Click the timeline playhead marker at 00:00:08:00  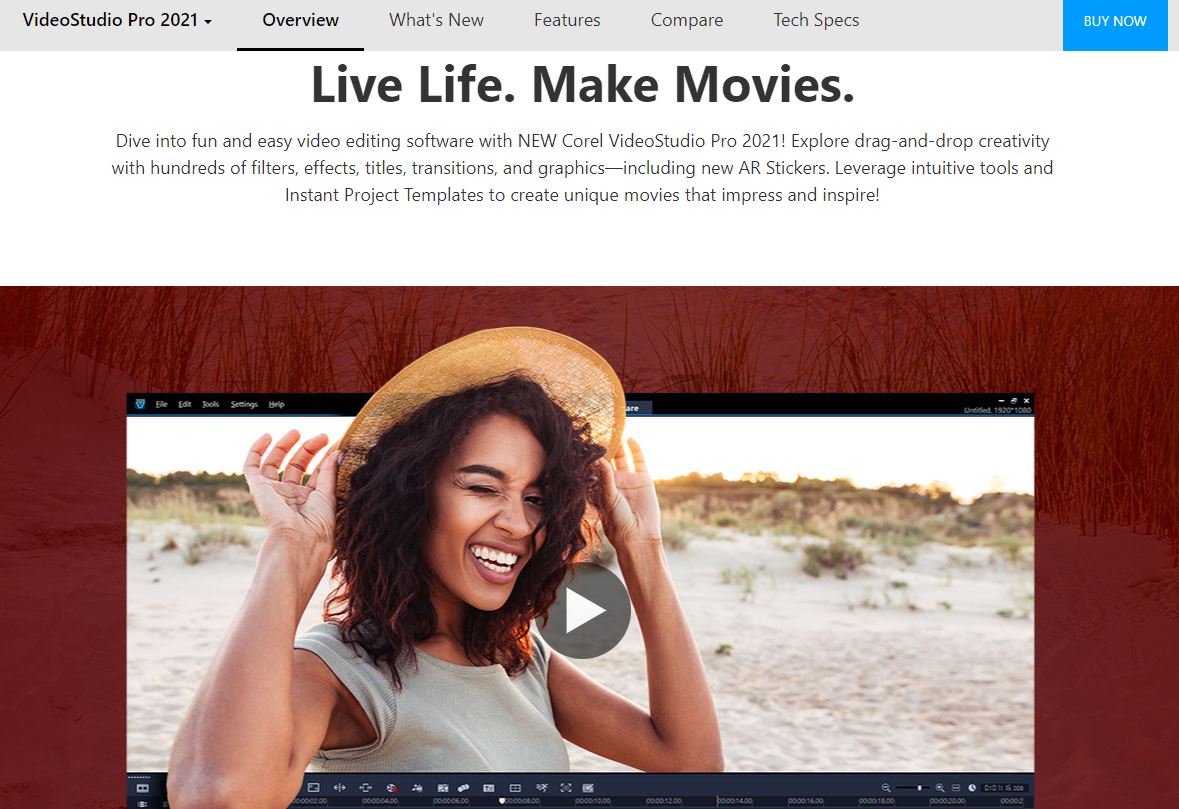coord(502,801)
